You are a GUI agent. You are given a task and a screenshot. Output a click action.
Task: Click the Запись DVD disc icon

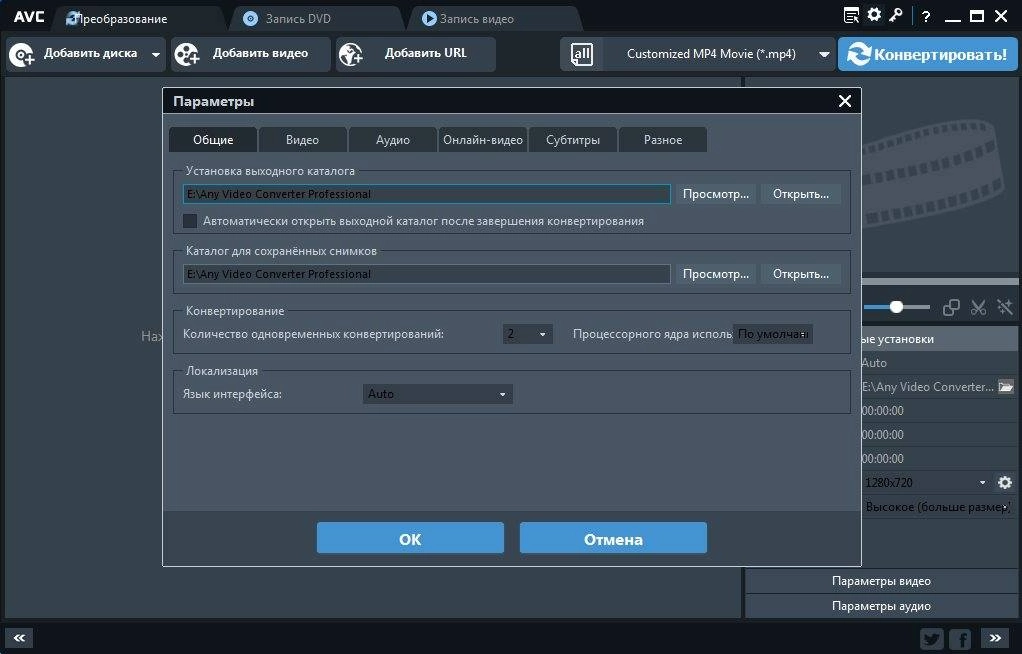pos(250,19)
